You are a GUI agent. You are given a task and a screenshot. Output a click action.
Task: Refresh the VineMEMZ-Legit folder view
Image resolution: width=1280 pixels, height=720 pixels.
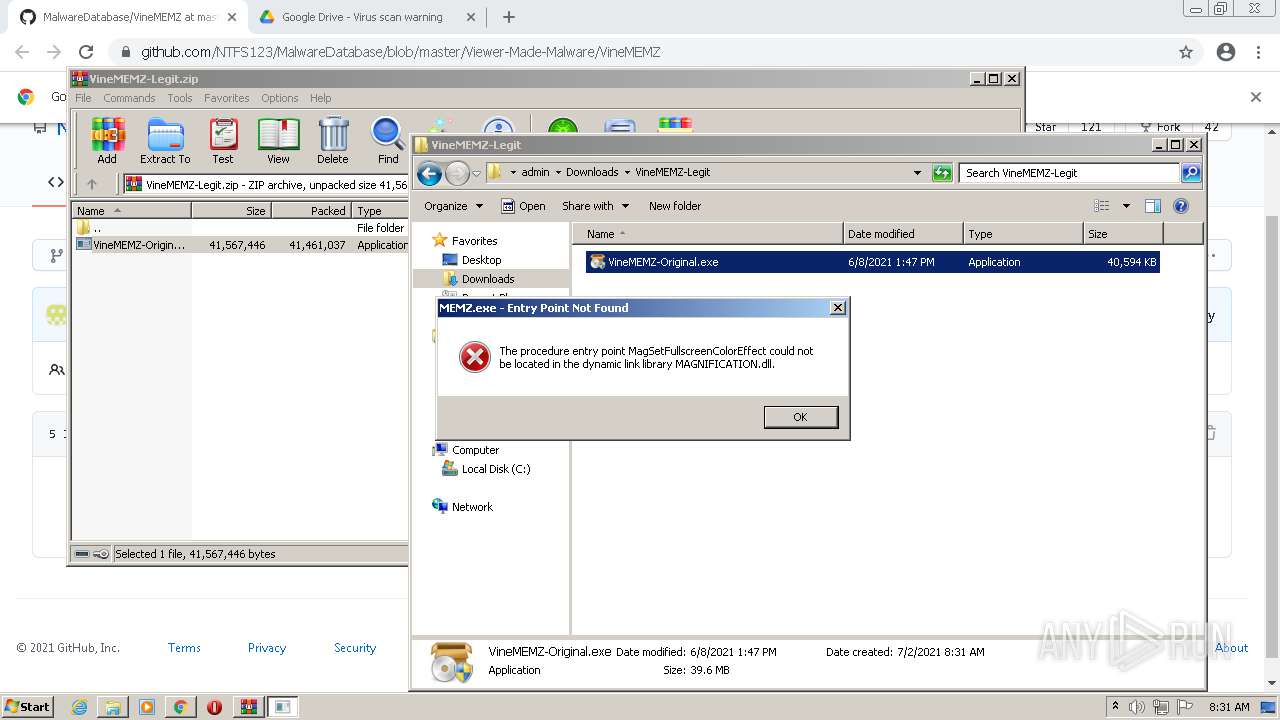click(x=942, y=173)
